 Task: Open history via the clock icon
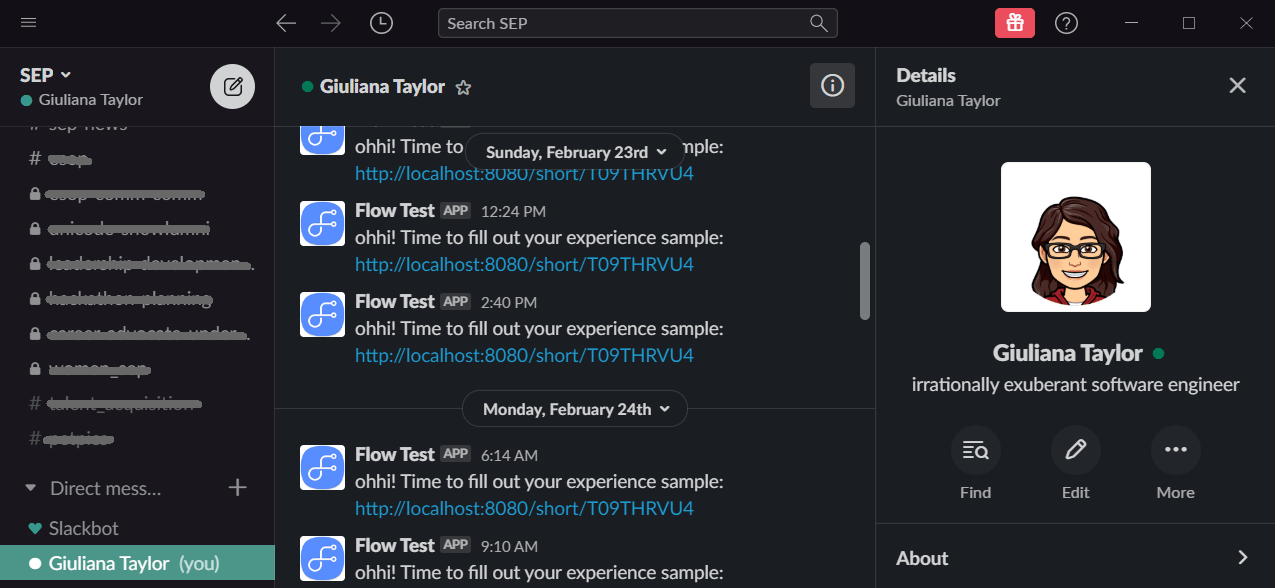click(381, 22)
